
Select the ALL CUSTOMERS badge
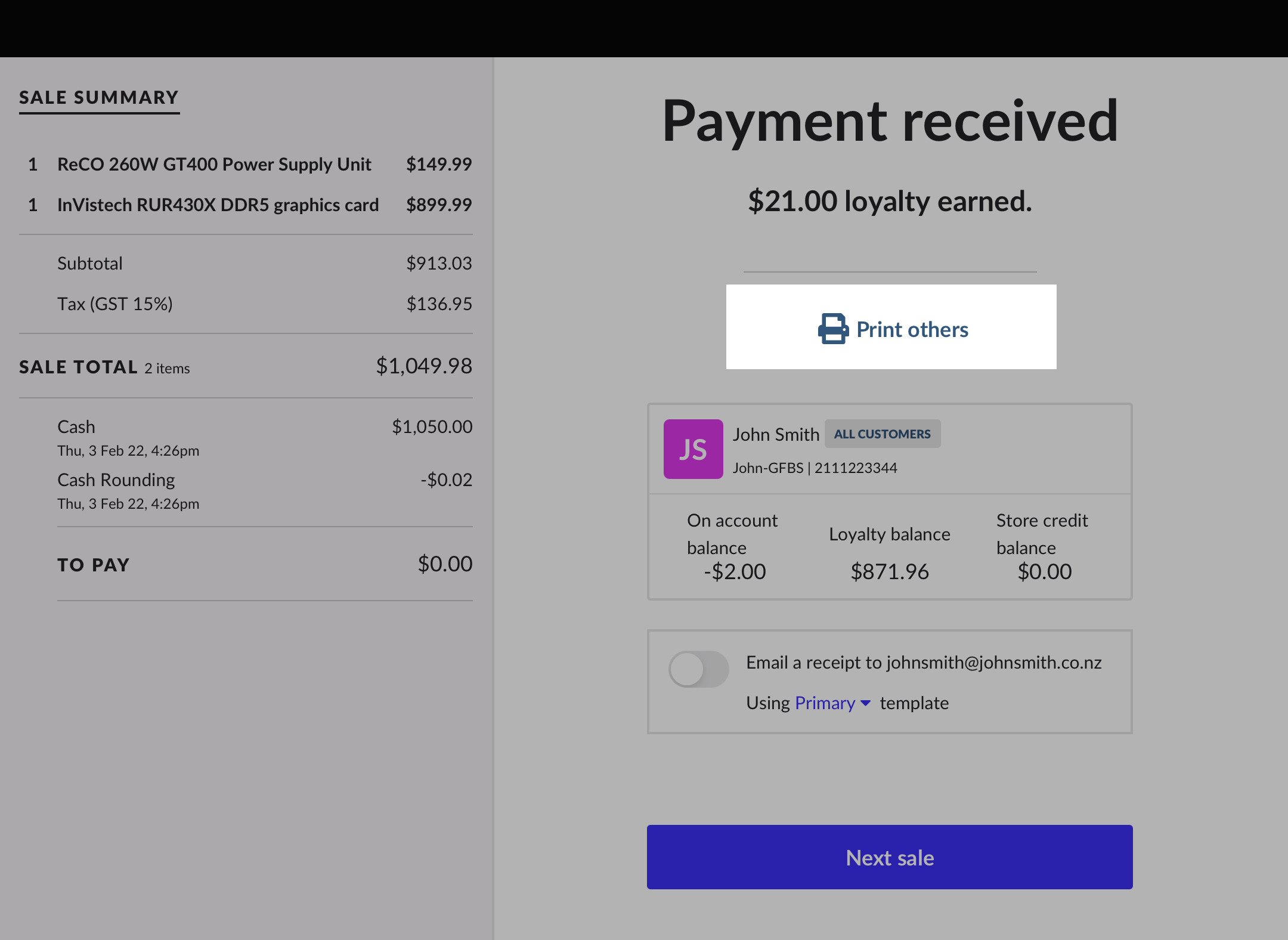coord(883,434)
